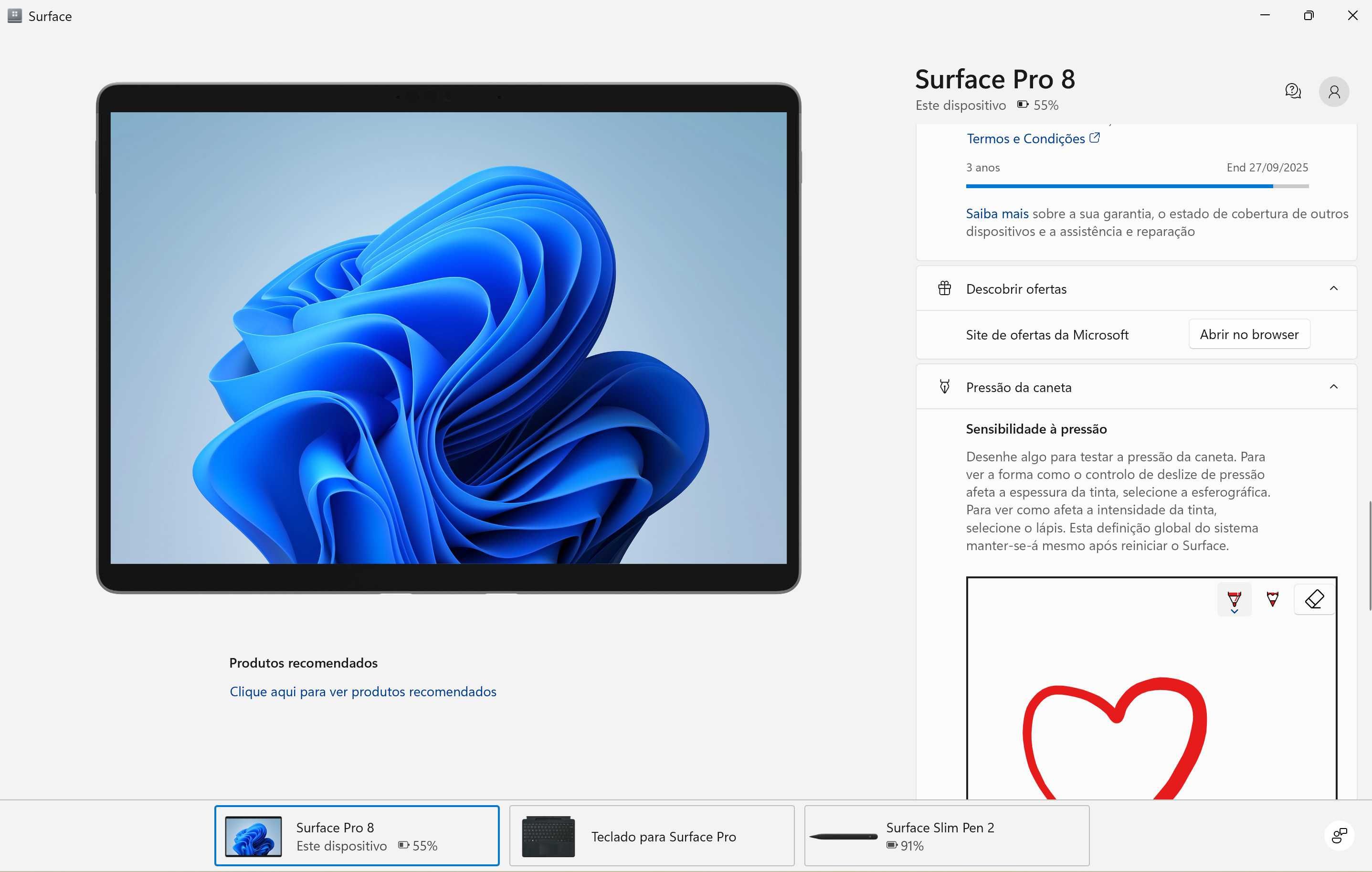
Task: Click the 'Sensibilidade à pressão' heading
Action: click(1036, 428)
